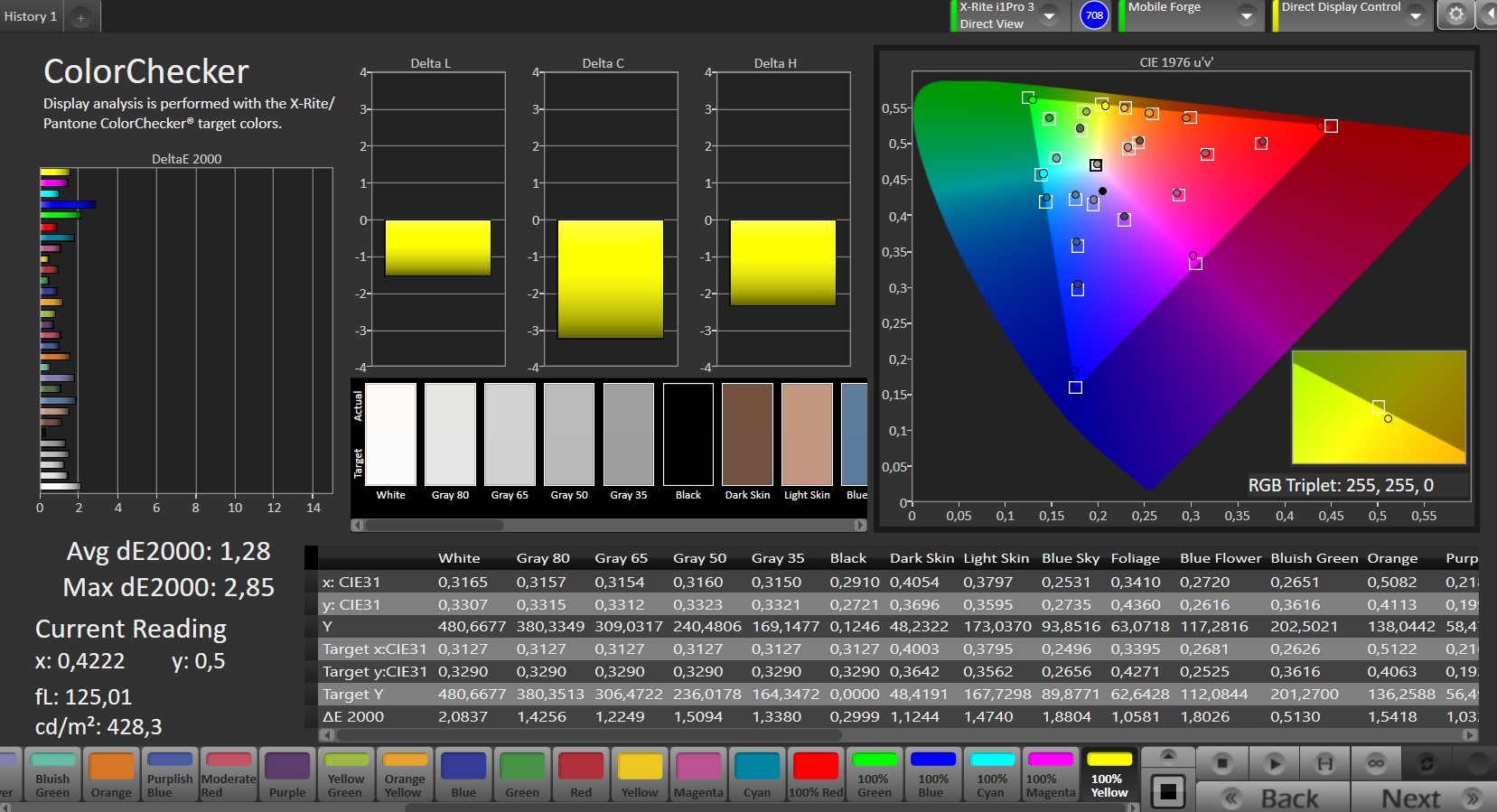The width and height of the screenshot is (1497, 812).
Task: Expand the up arrow above the pattern square
Action: (x=1167, y=756)
